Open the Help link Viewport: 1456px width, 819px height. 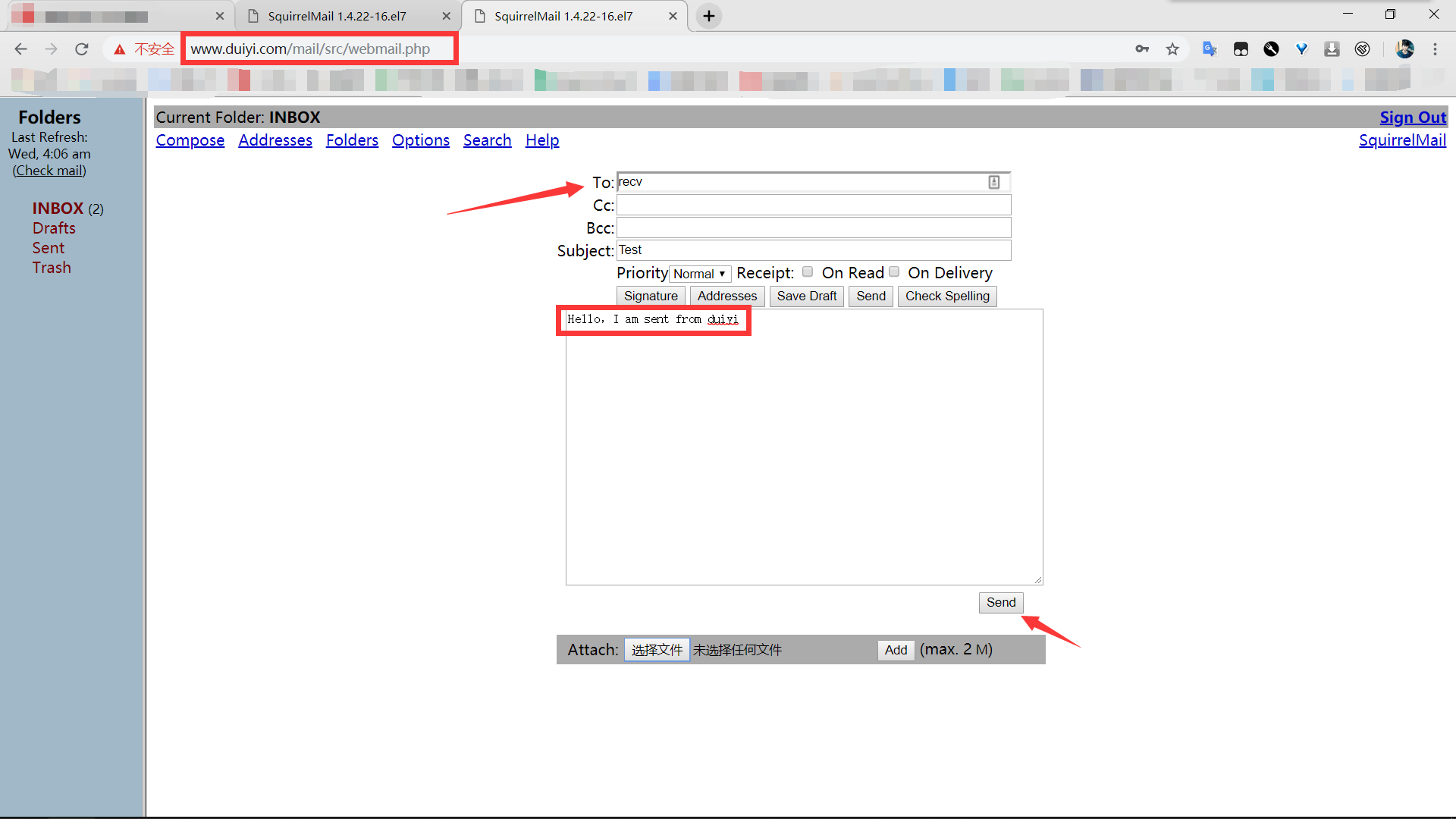click(x=542, y=140)
